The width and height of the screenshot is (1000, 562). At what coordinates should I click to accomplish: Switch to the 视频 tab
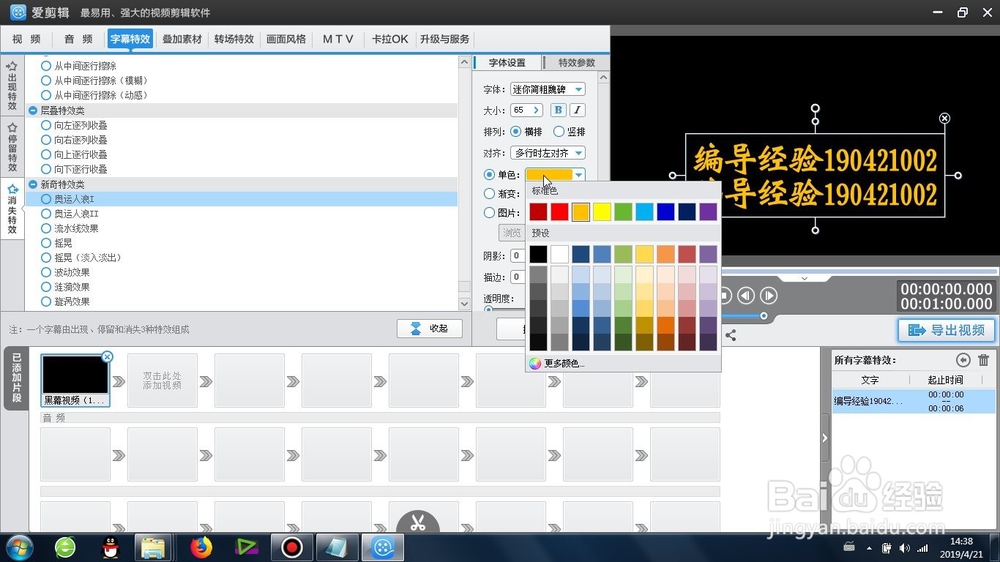click(26, 39)
